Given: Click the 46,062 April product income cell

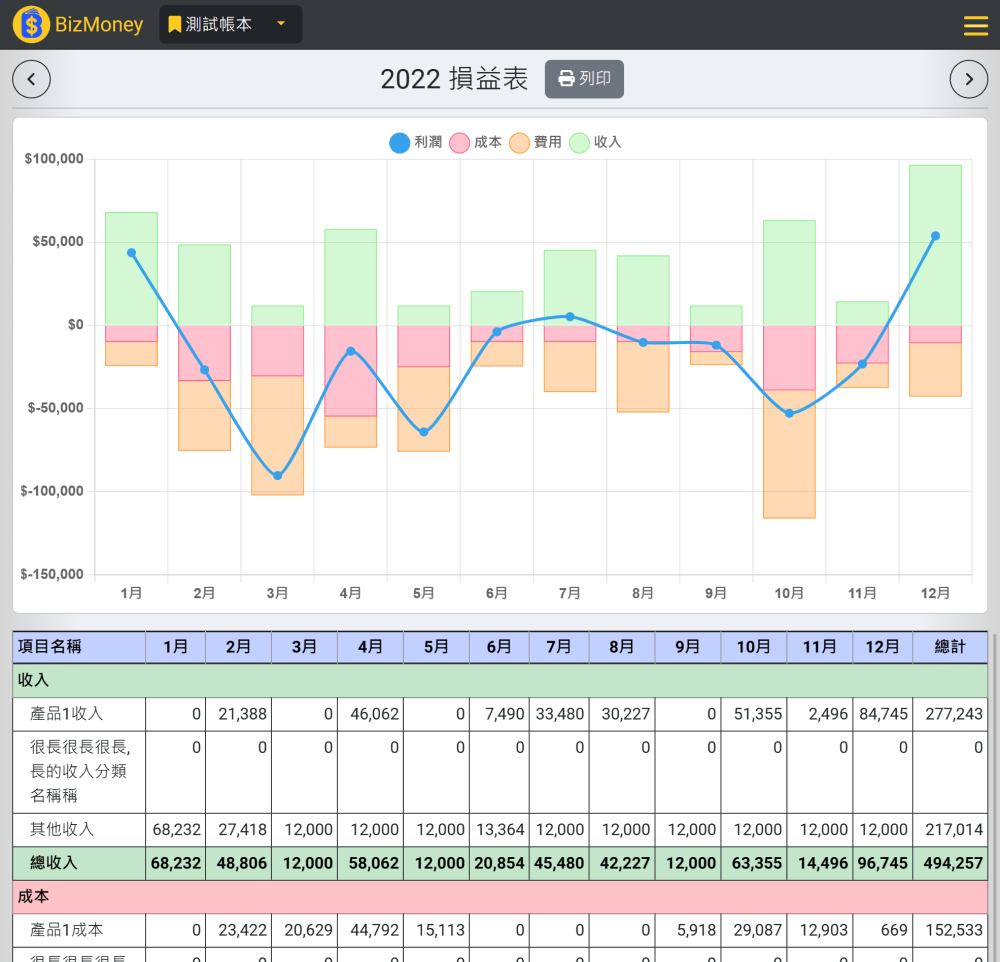Looking at the screenshot, I should click(371, 714).
